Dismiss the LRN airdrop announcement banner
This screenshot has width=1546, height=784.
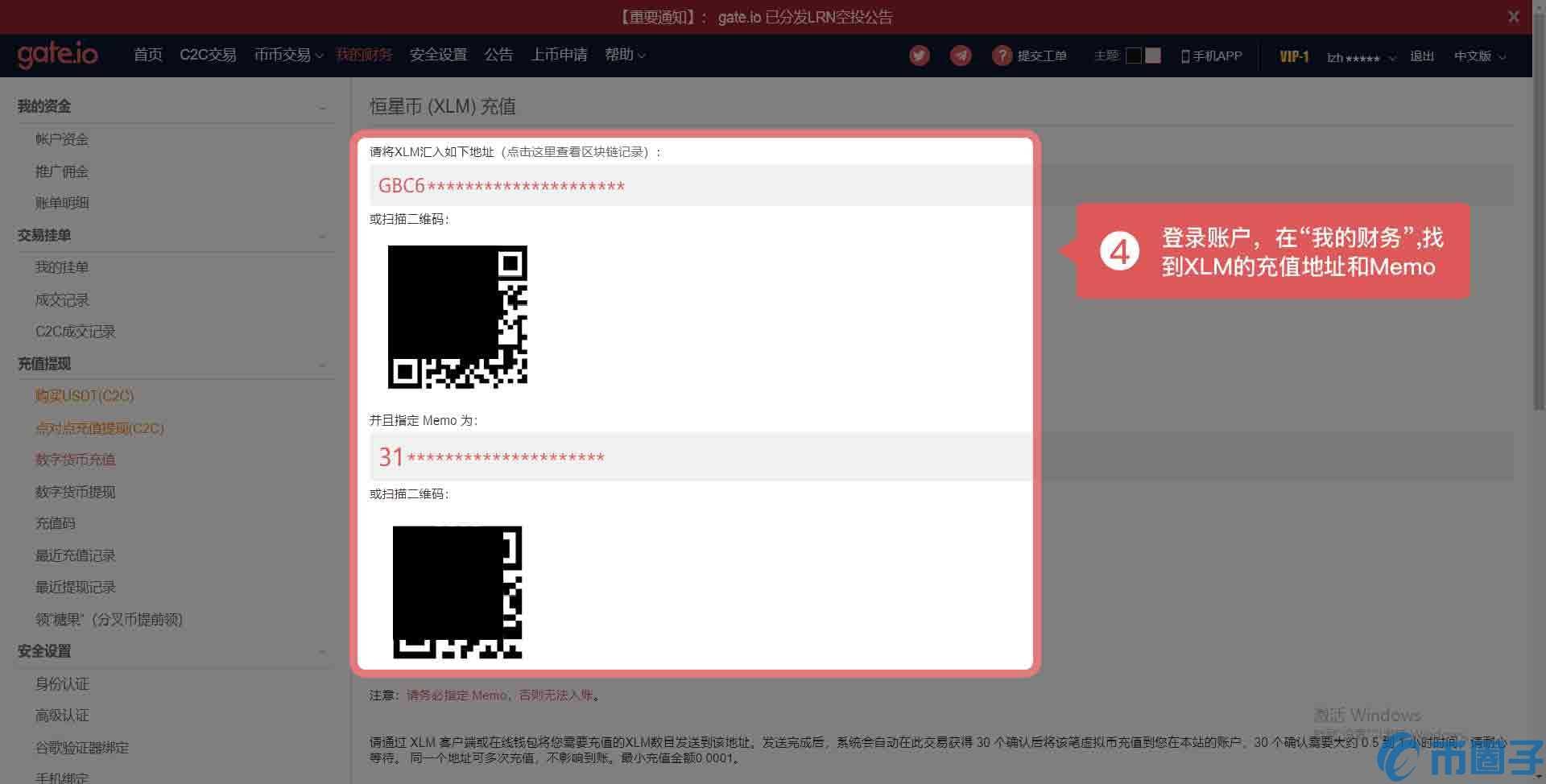tap(1513, 16)
